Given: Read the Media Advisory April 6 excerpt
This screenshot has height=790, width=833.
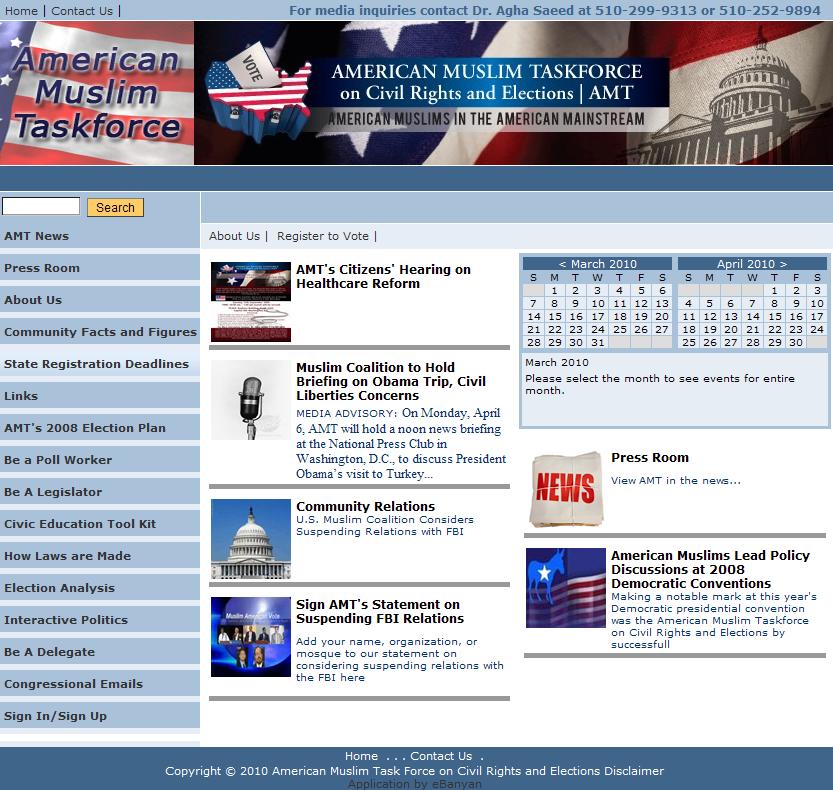Looking at the screenshot, I should click(x=401, y=443).
